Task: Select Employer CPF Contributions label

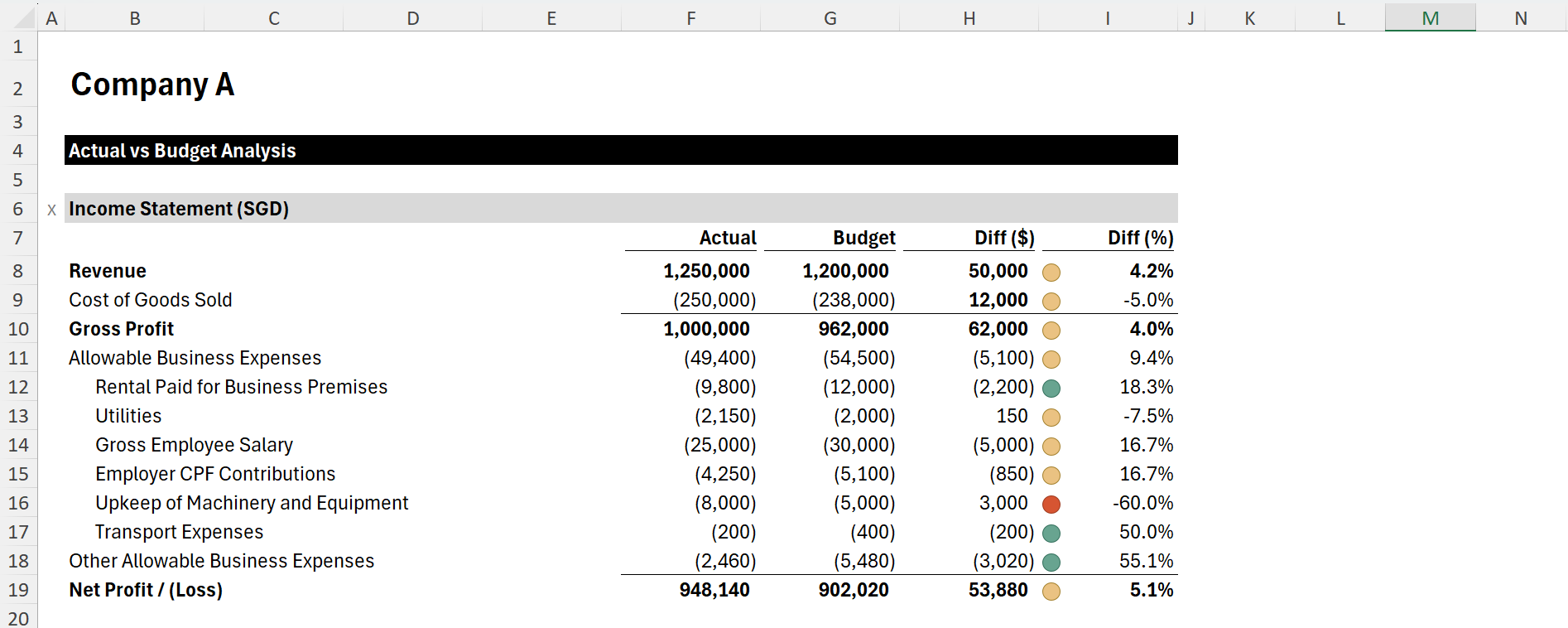Action: tap(215, 474)
